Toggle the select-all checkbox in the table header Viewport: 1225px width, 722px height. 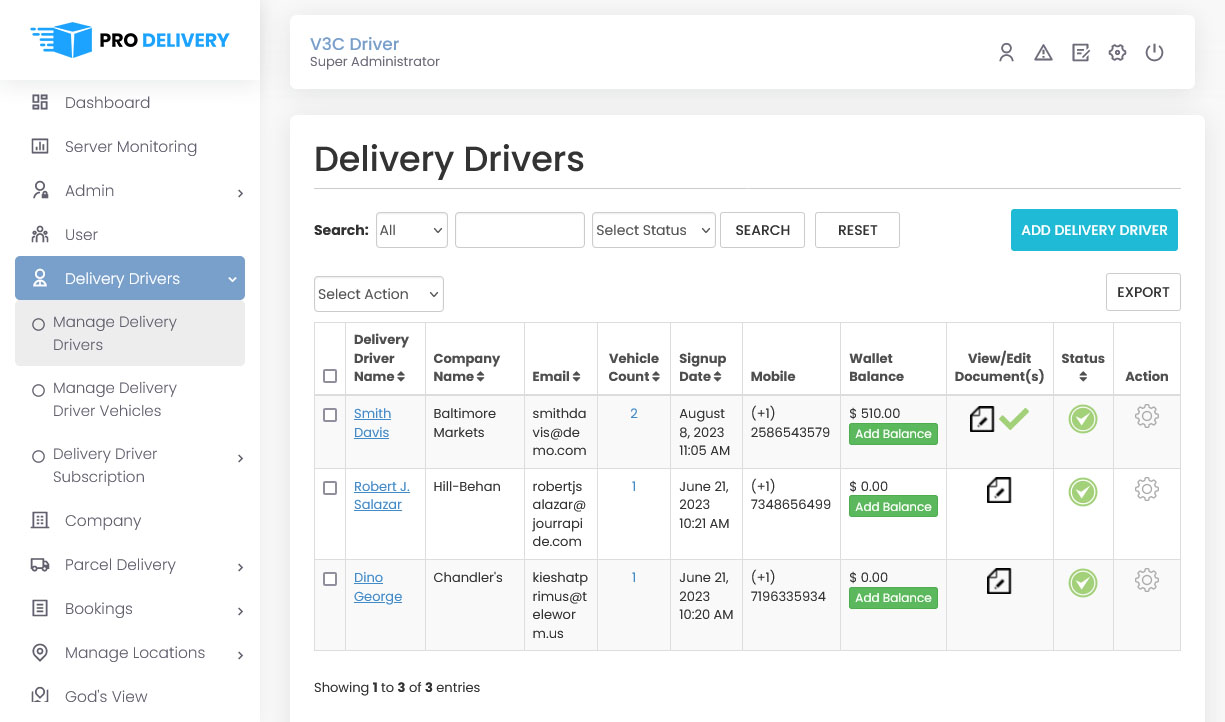(330, 377)
